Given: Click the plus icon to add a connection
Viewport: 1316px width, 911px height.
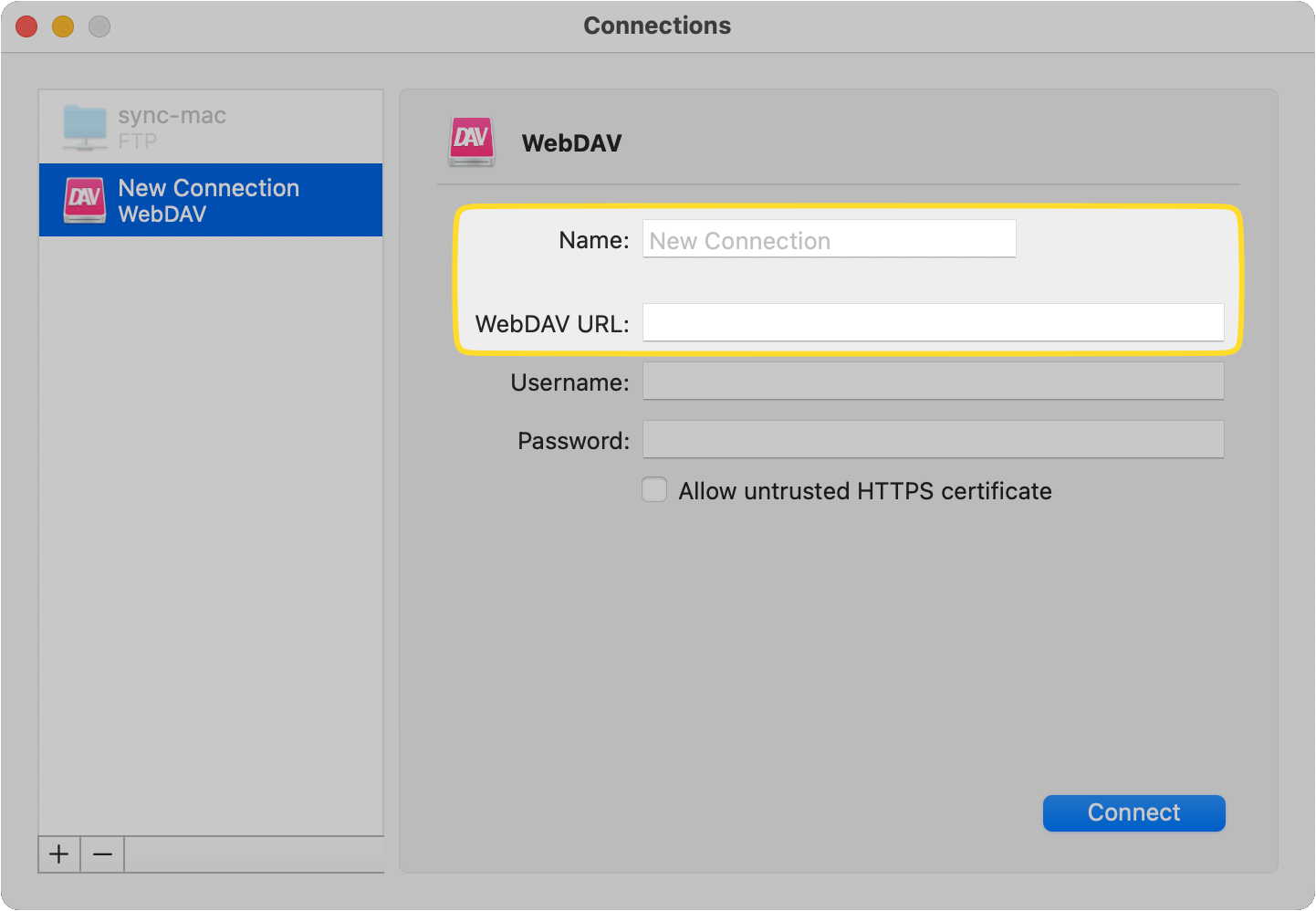Looking at the screenshot, I should click(x=58, y=854).
